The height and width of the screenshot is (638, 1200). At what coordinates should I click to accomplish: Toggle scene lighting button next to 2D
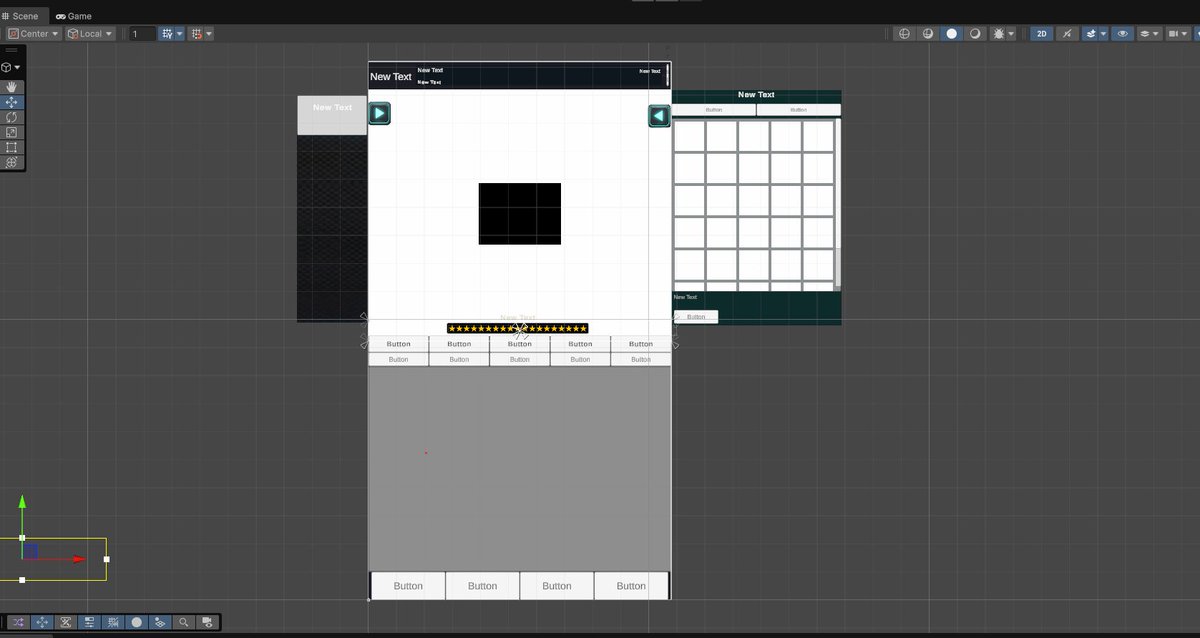(1067, 34)
